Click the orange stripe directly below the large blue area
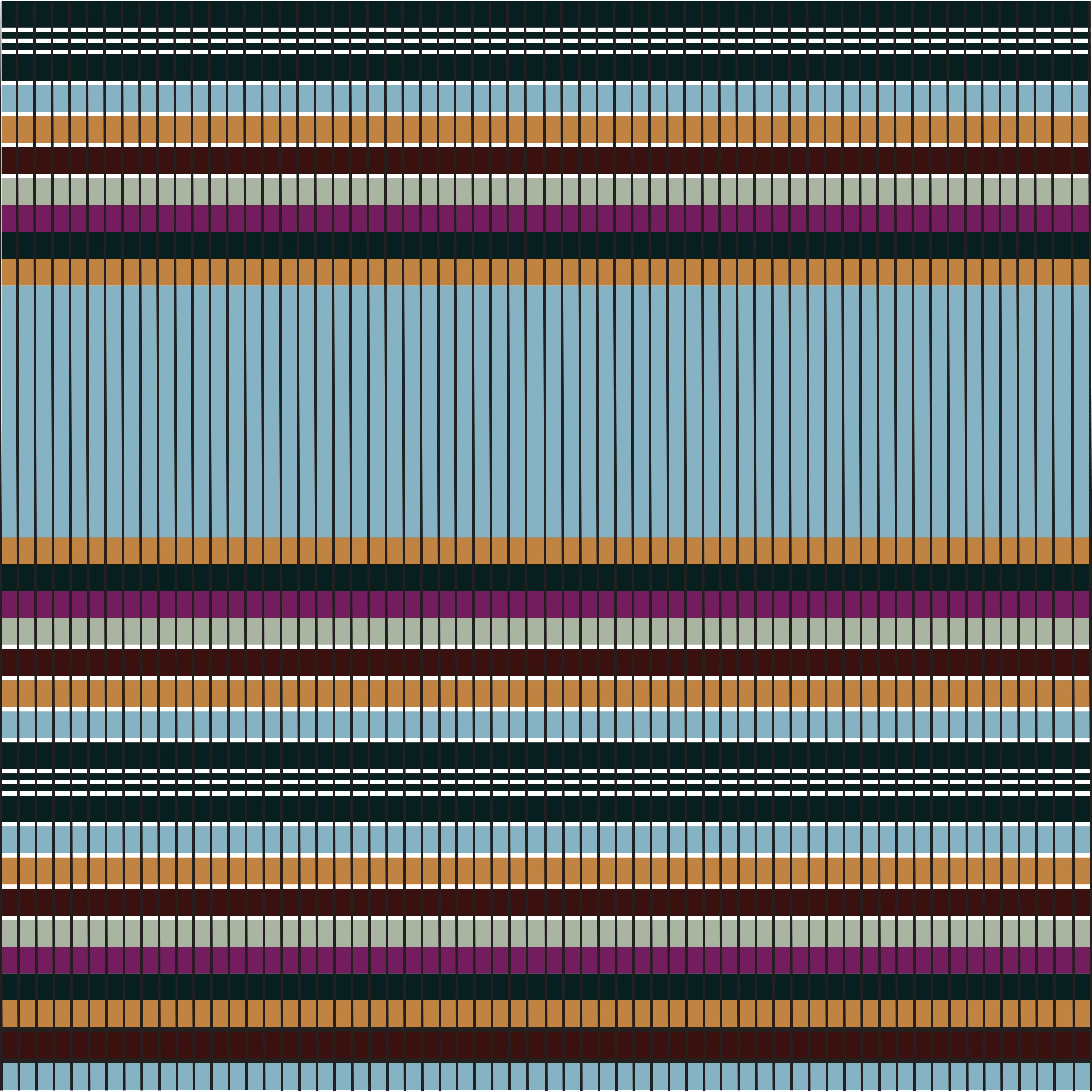The height and width of the screenshot is (1092, 1092). tap(554, 551)
